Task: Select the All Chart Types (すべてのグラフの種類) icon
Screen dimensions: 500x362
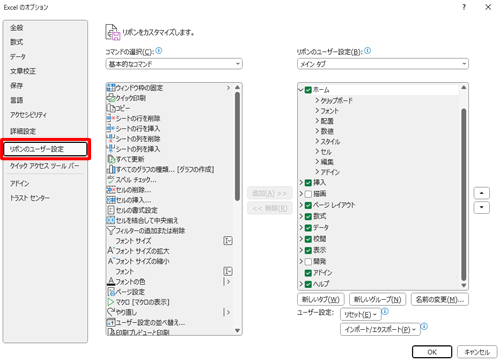Action: (111, 169)
